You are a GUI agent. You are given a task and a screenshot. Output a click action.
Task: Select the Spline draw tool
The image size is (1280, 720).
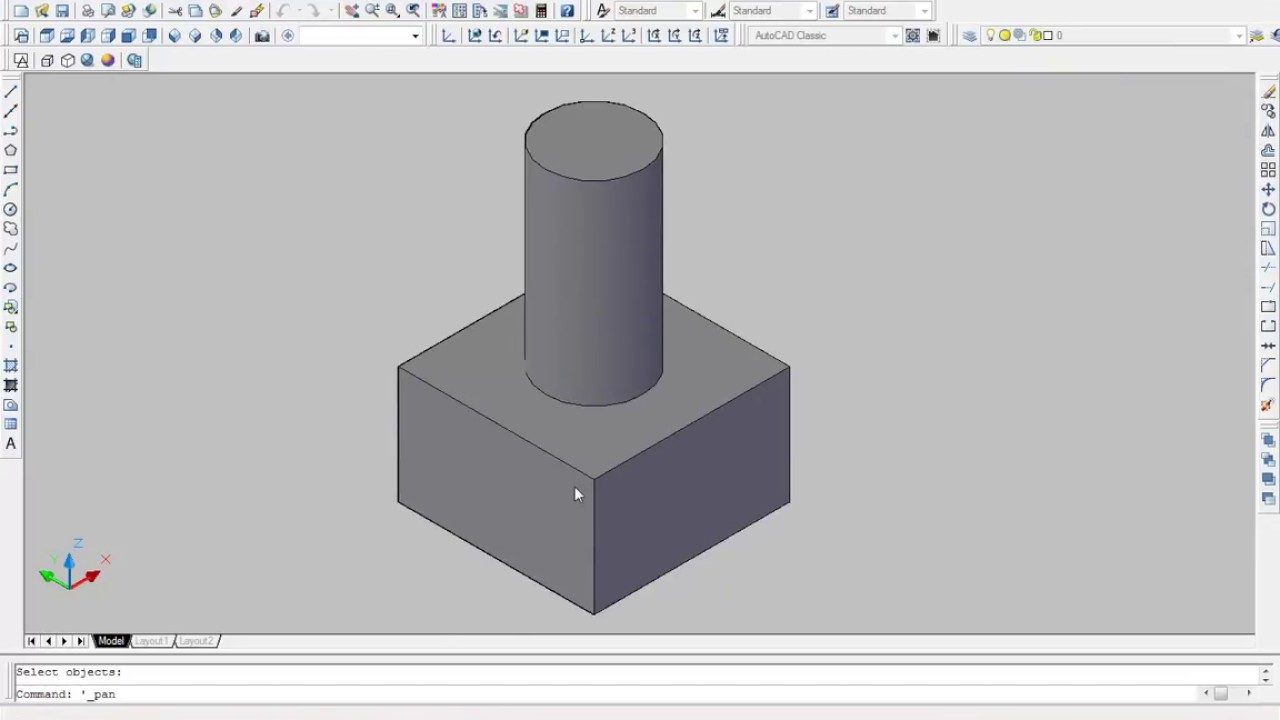tap(11, 248)
